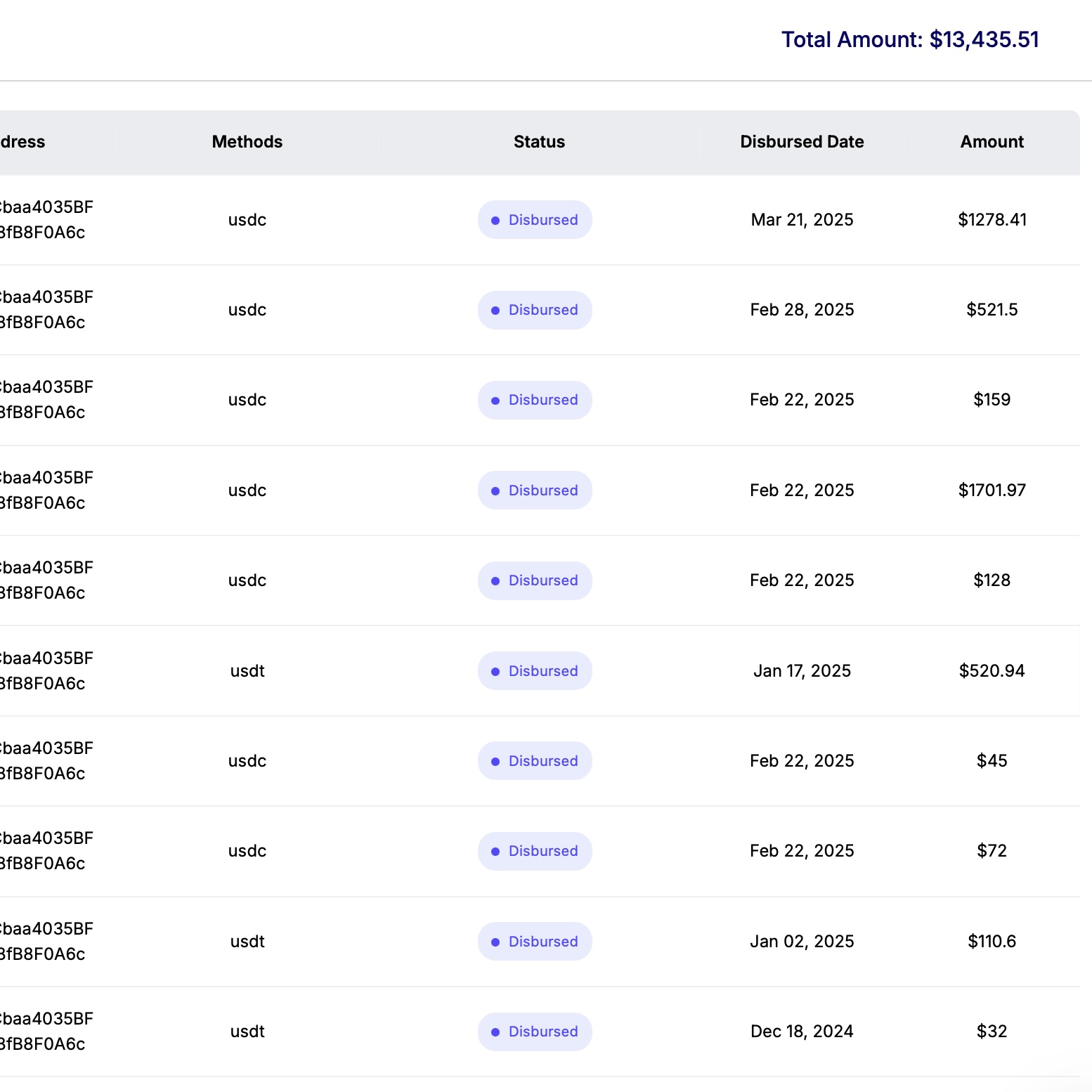This screenshot has height=1092, width=1092.
Task: Click Disbursed badge in the $45 row
Action: [x=535, y=761]
